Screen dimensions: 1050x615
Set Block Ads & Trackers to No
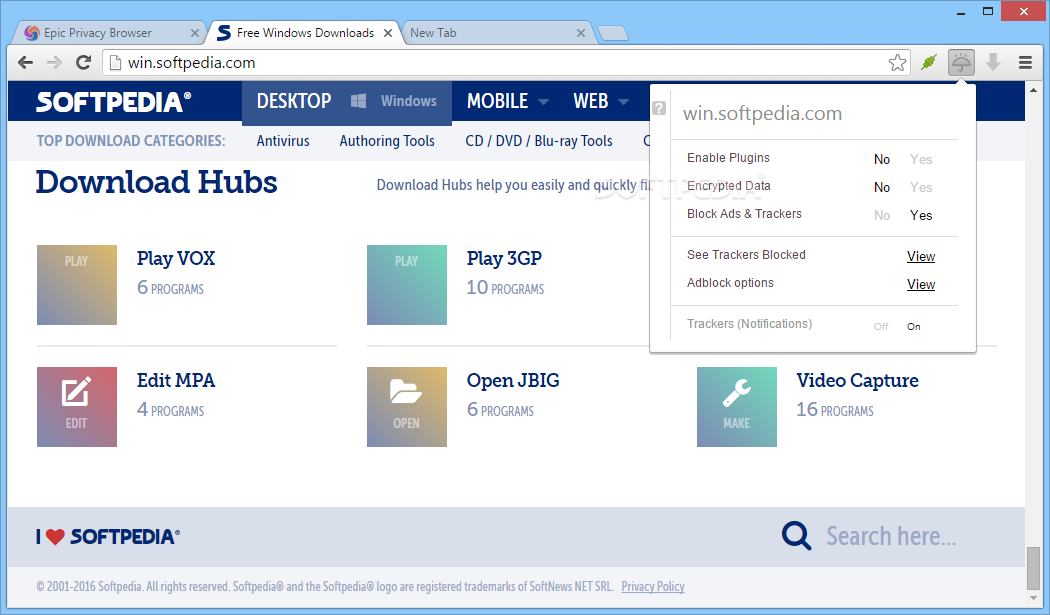pos(881,216)
